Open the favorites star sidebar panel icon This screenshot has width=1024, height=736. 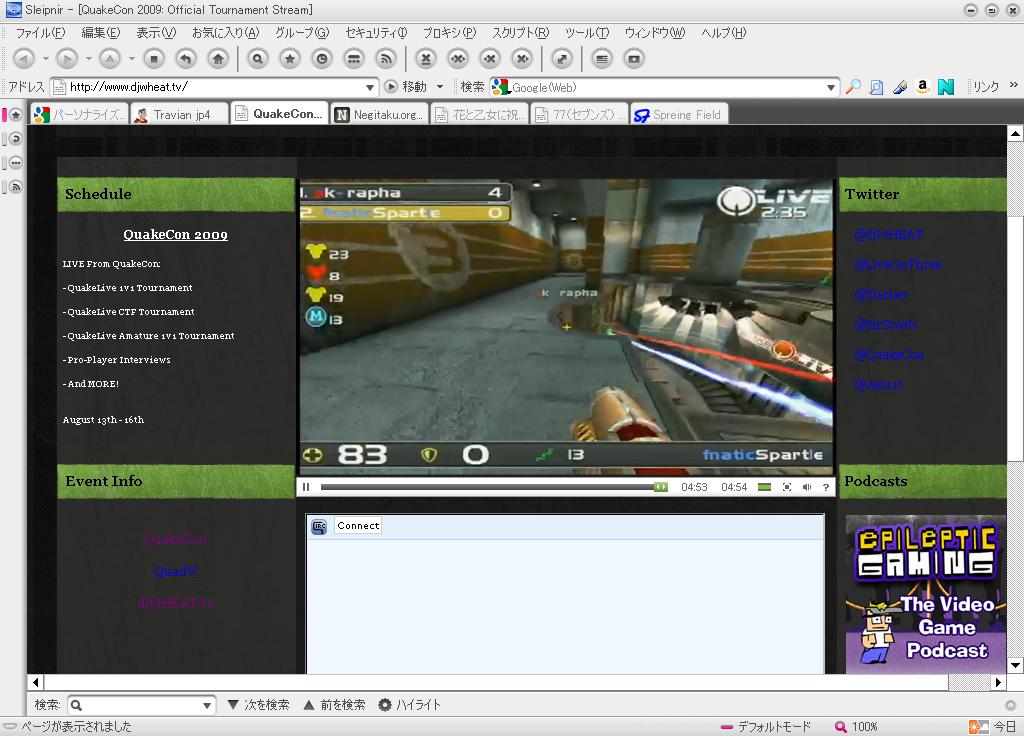pos(16,115)
